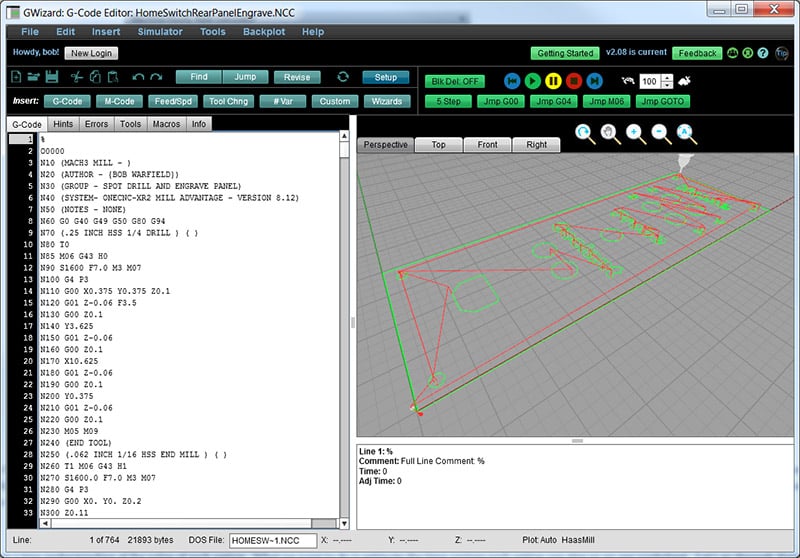
Task: Open help with the question mark icon
Action: 763,53
